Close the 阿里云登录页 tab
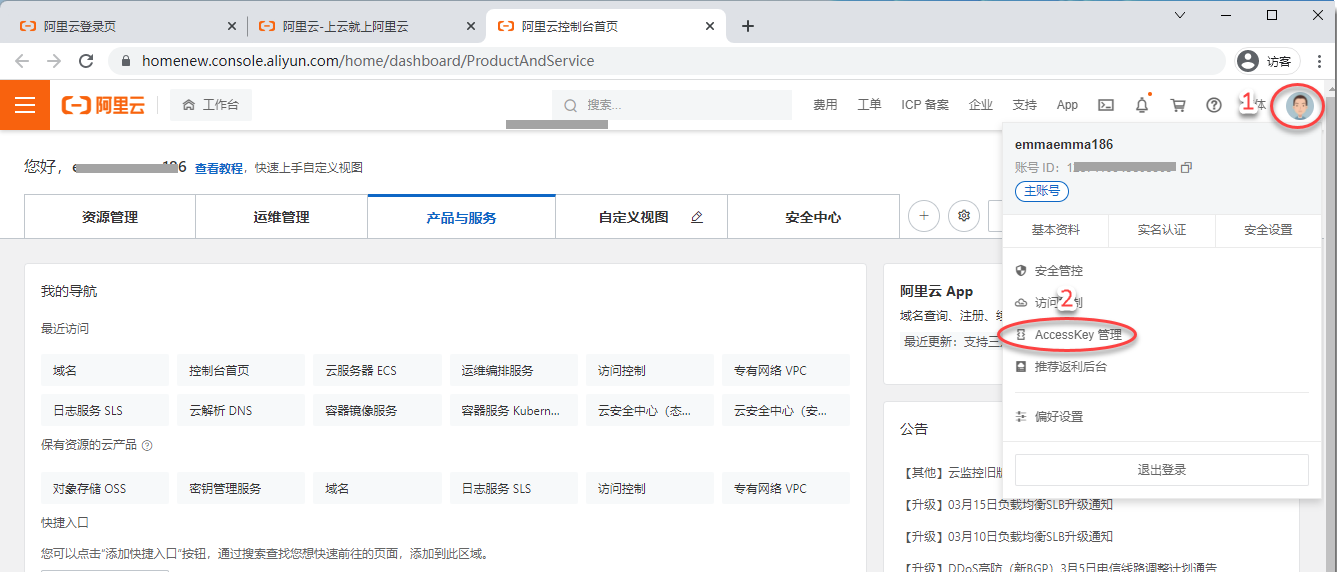Screen dimensions: 1337x572 pyautogui.click(x=232, y=26)
